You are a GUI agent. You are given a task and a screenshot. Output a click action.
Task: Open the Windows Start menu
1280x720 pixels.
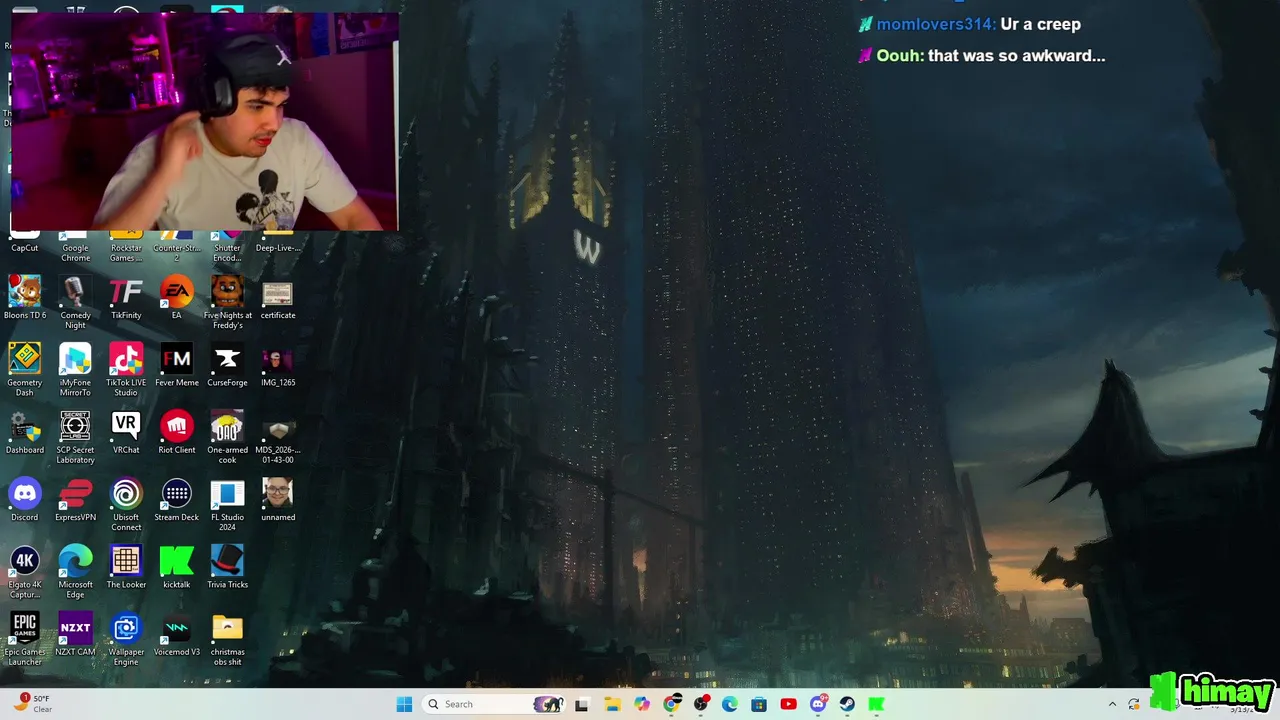point(404,704)
